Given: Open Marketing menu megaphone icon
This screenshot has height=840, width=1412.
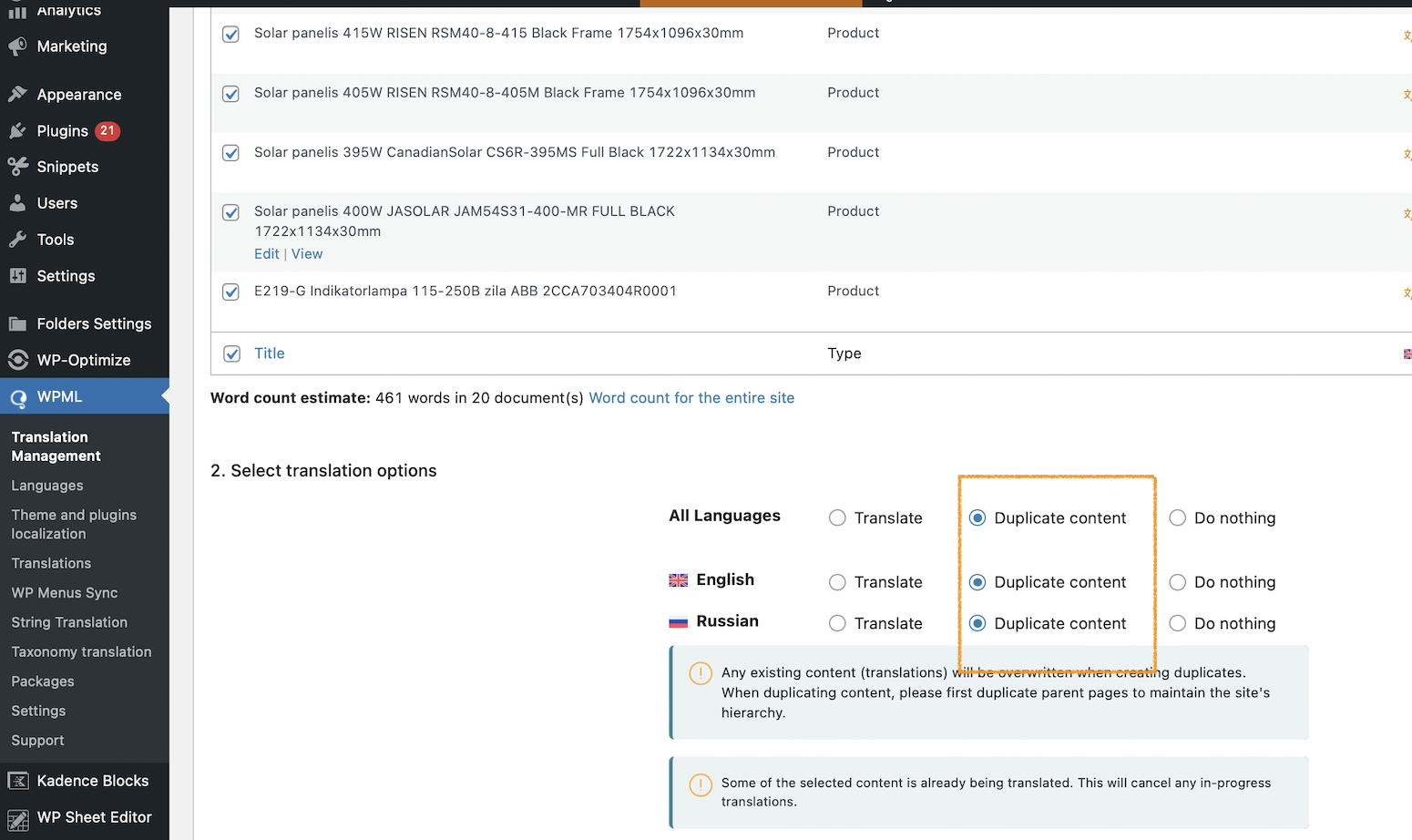Looking at the screenshot, I should 17,46.
